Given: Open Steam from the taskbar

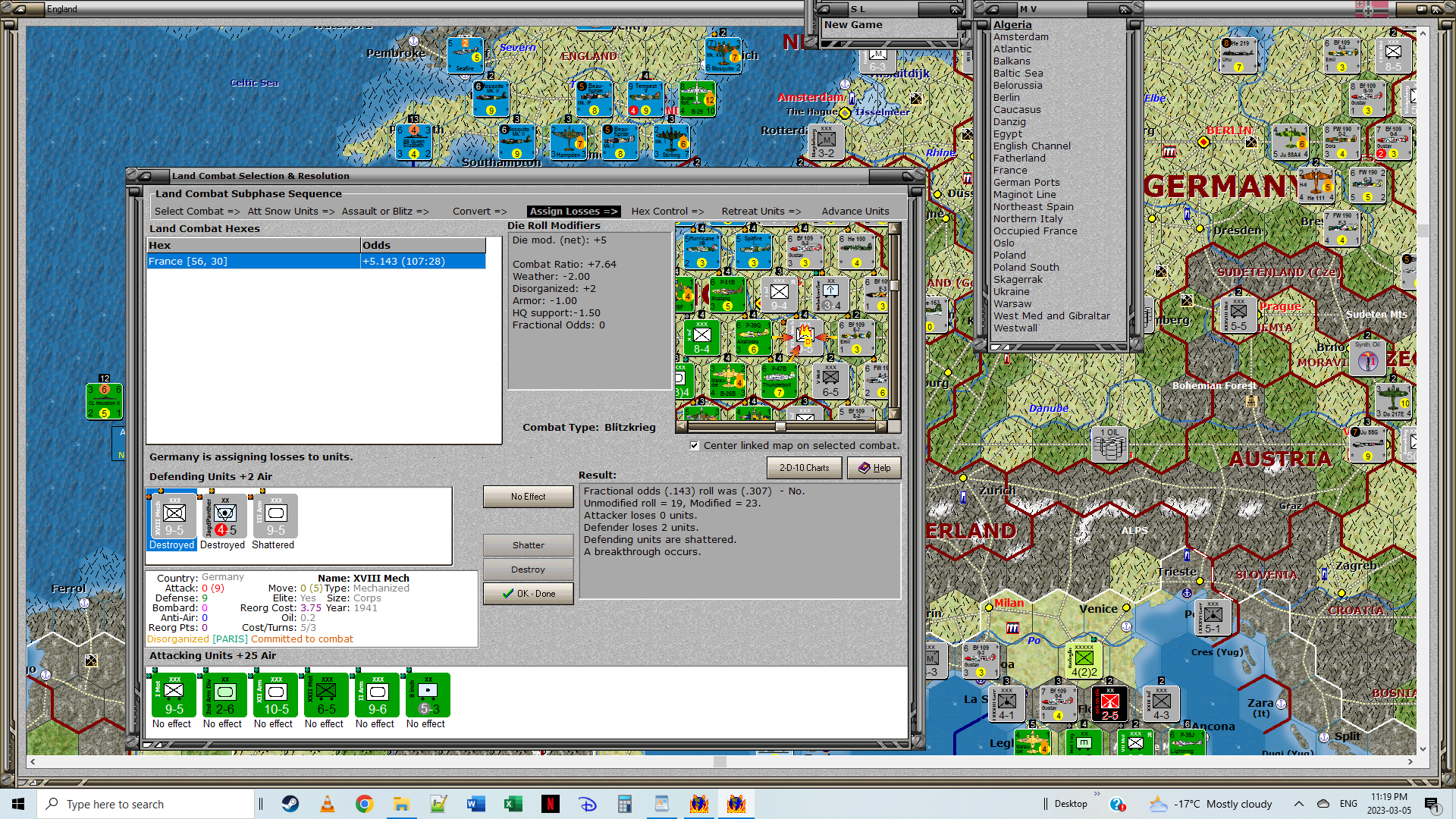Looking at the screenshot, I should coord(290,804).
